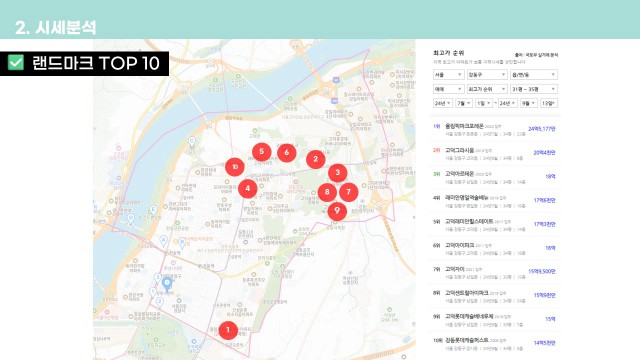Open the 서울 city dropdown

click(x=449, y=75)
